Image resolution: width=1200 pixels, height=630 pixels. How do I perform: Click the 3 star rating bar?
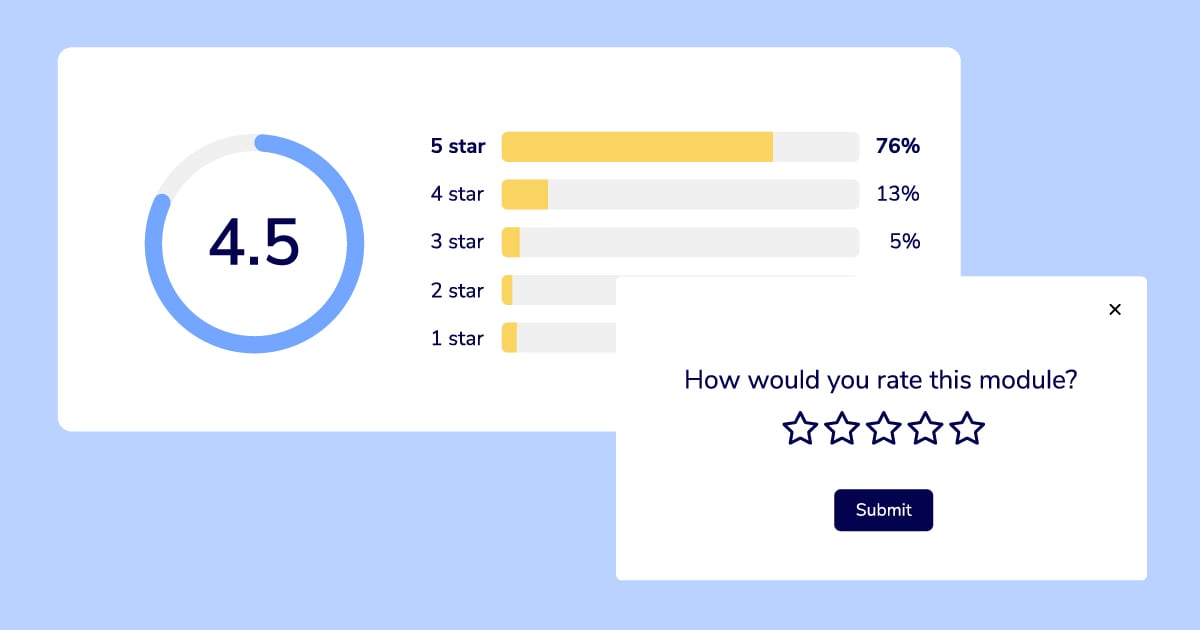tap(680, 242)
